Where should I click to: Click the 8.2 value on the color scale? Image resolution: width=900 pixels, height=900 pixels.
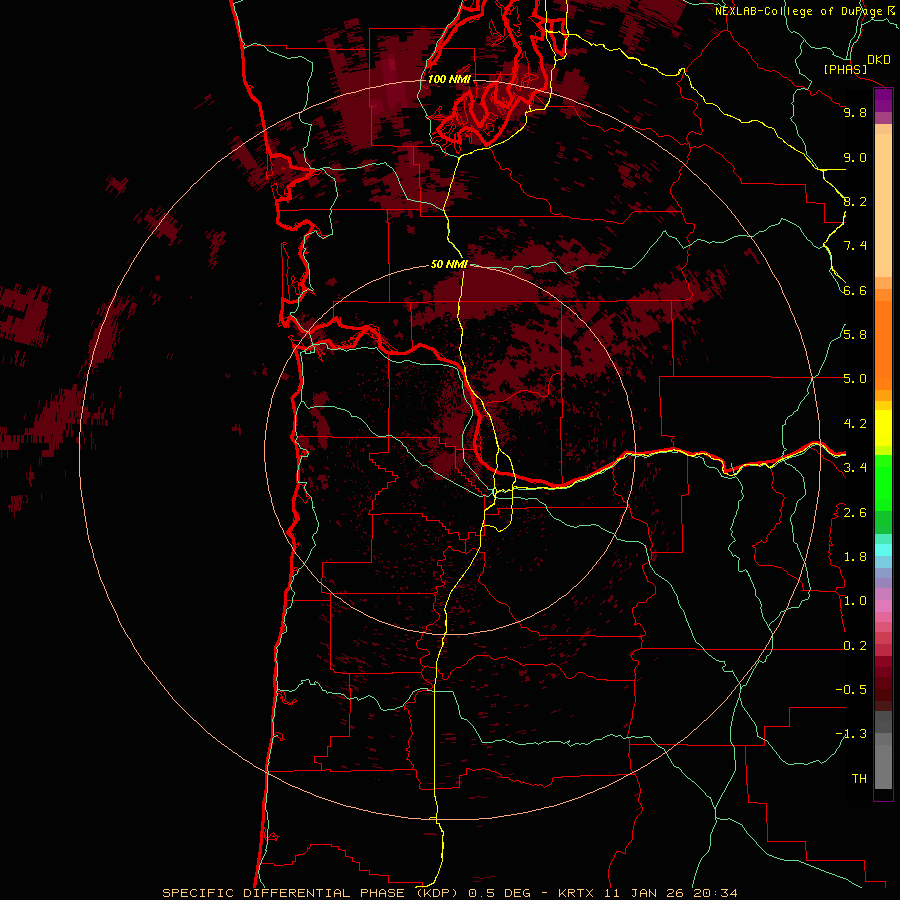(855, 201)
